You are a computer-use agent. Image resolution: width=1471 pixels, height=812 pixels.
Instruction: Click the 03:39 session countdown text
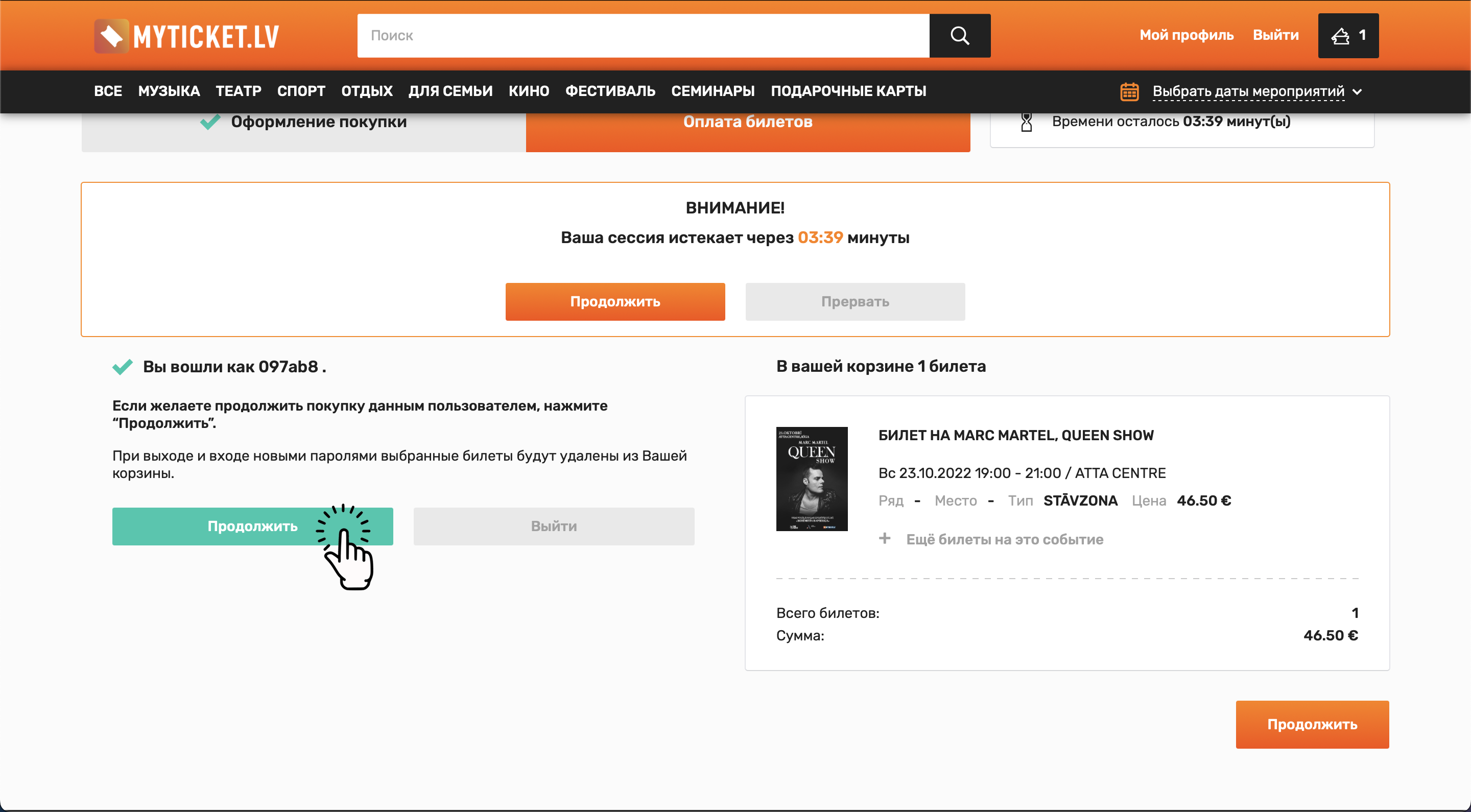pyautogui.click(x=820, y=237)
